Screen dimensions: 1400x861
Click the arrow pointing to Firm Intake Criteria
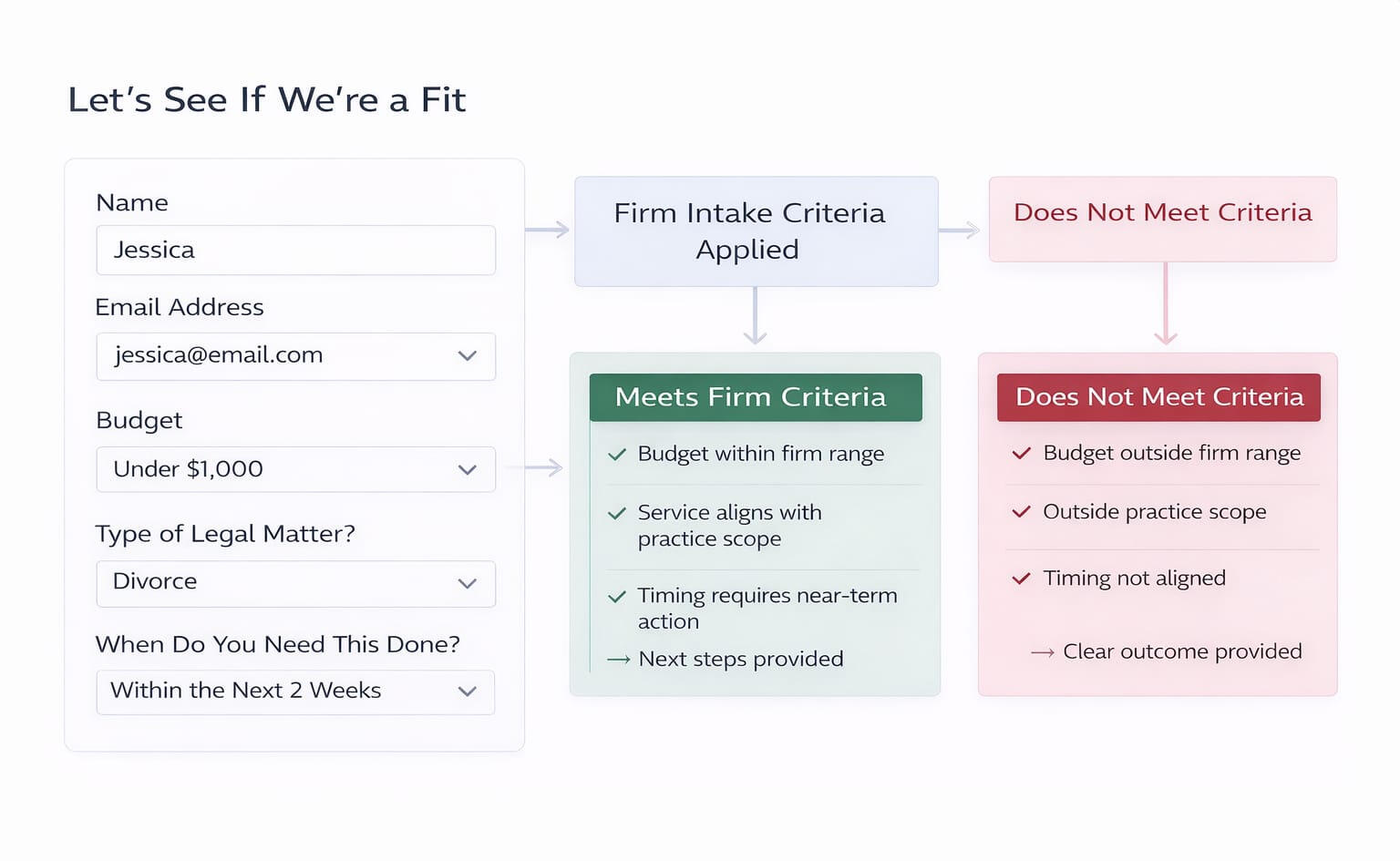pos(548,230)
